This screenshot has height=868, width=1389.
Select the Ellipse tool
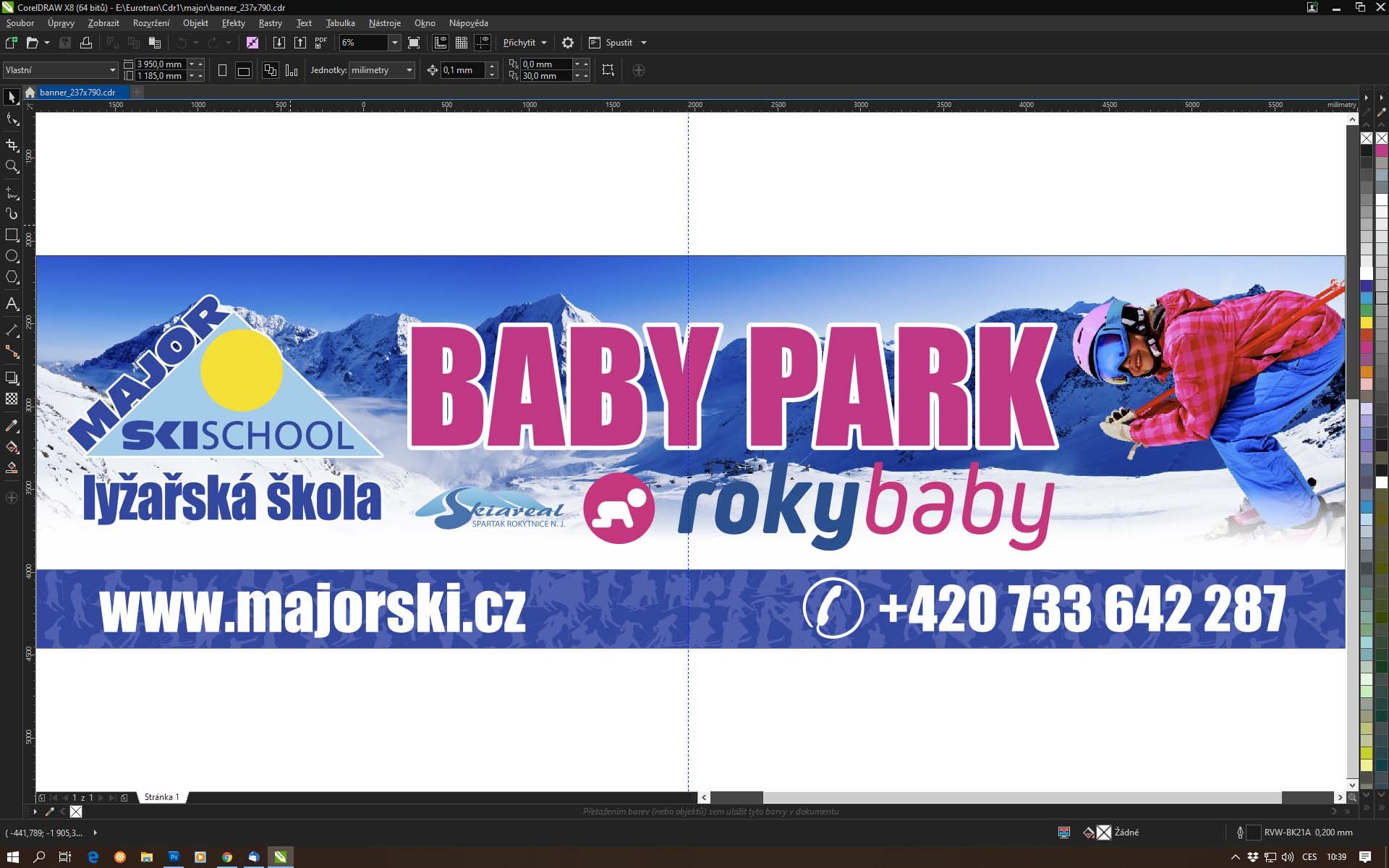[12, 256]
